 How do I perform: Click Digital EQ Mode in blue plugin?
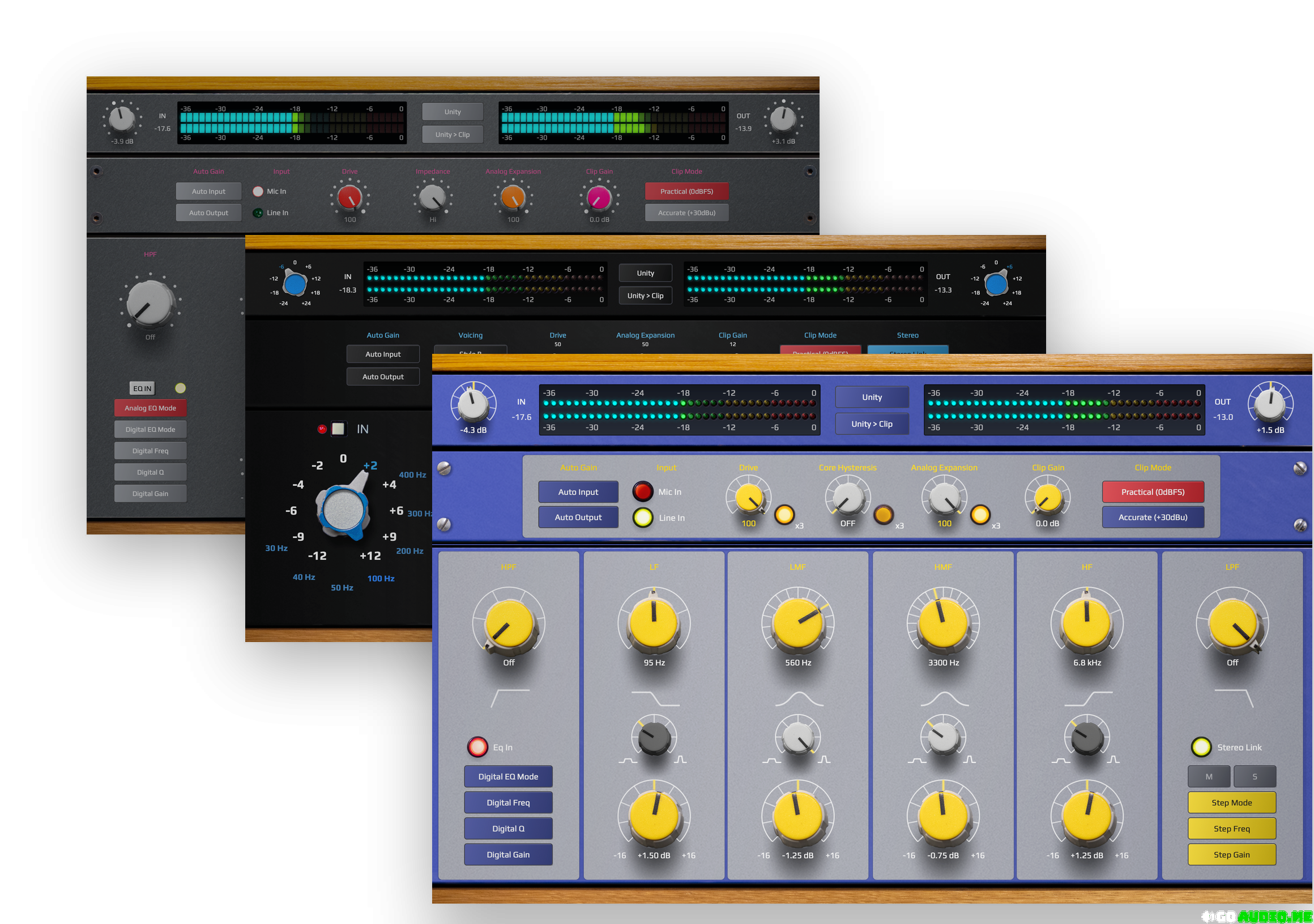(508, 776)
